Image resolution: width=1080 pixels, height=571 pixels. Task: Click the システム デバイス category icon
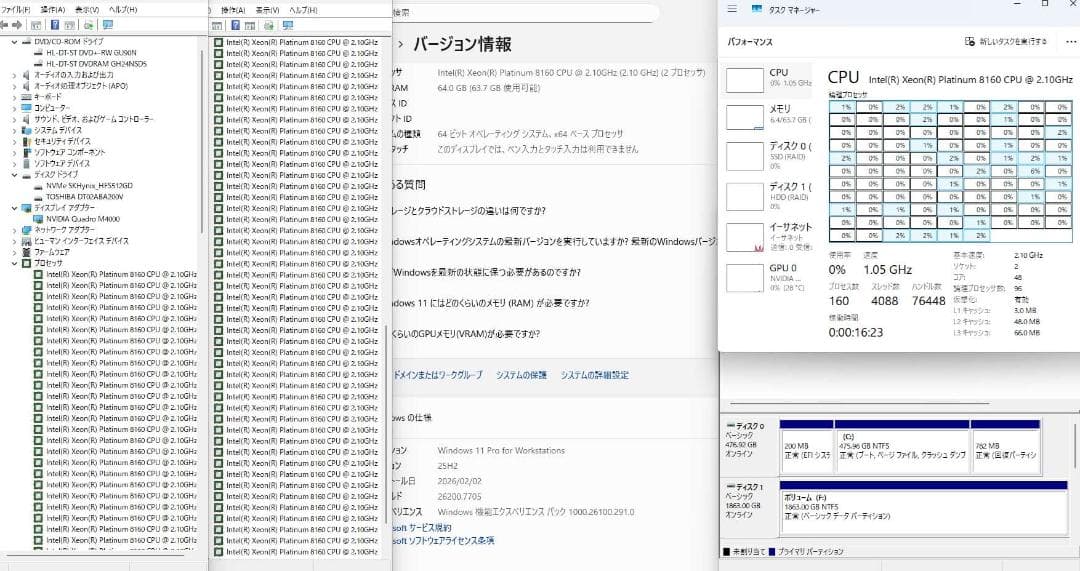click(26, 130)
